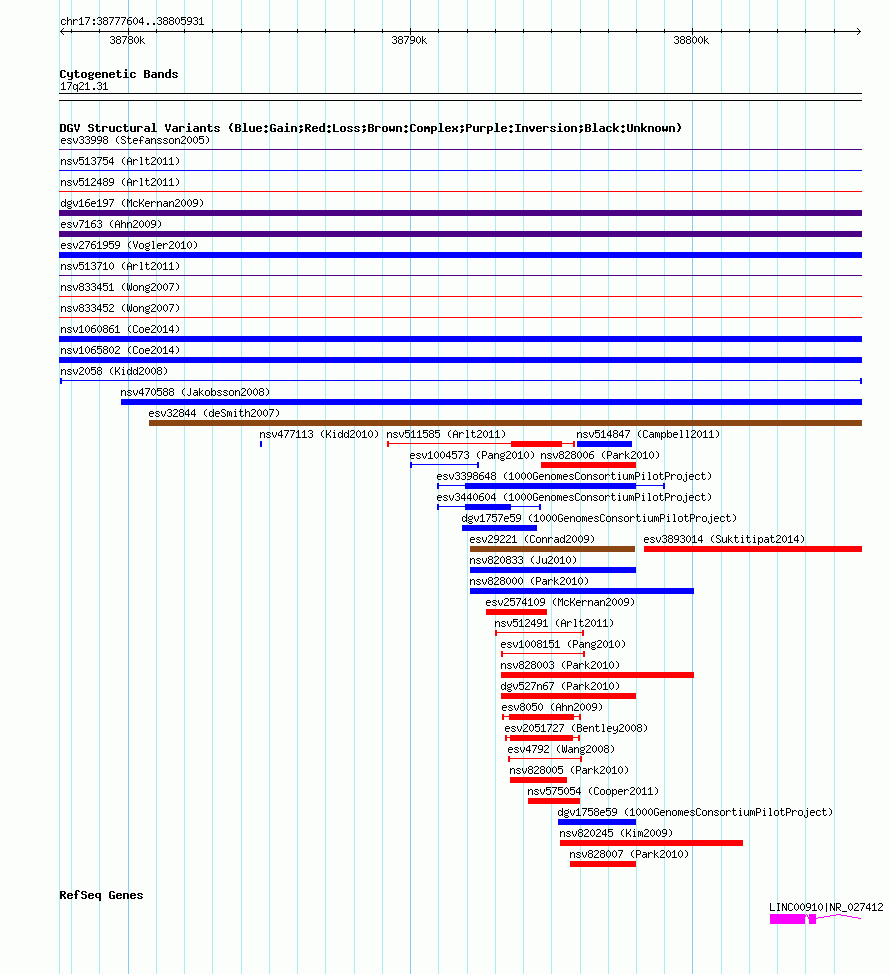This screenshot has width=890, height=974.
Task: Click esv1008151 (Pang2010) label
Action: 563,645
